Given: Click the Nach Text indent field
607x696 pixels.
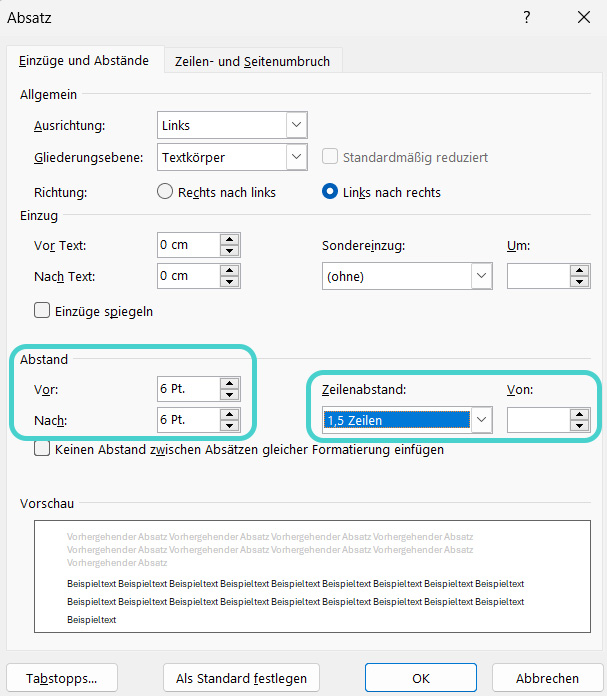Looking at the screenshot, I should point(189,276).
